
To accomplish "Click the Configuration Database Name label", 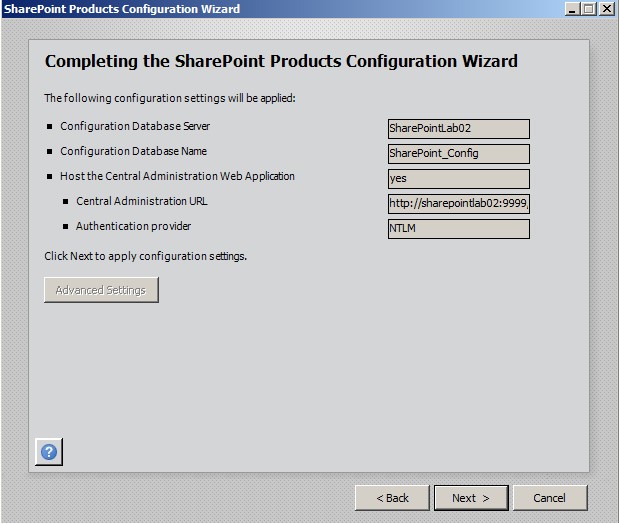I will [x=134, y=152].
